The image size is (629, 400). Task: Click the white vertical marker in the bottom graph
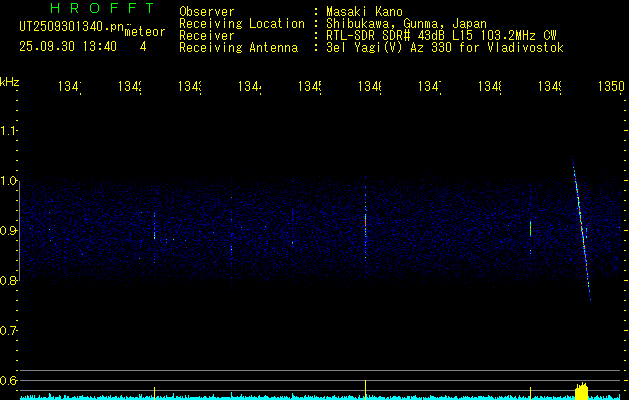coord(366,388)
